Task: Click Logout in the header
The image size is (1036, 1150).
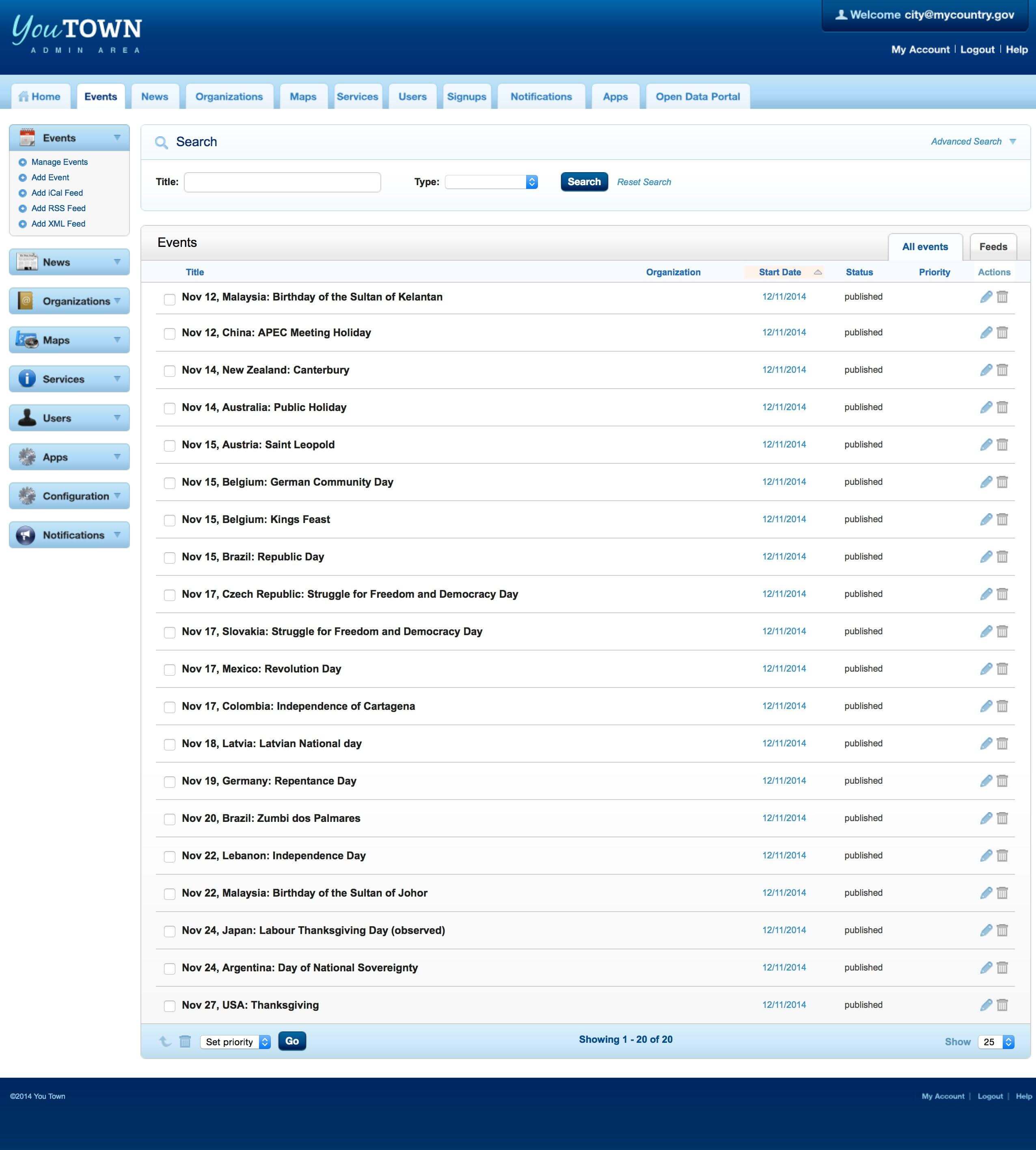Action: point(978,50)
